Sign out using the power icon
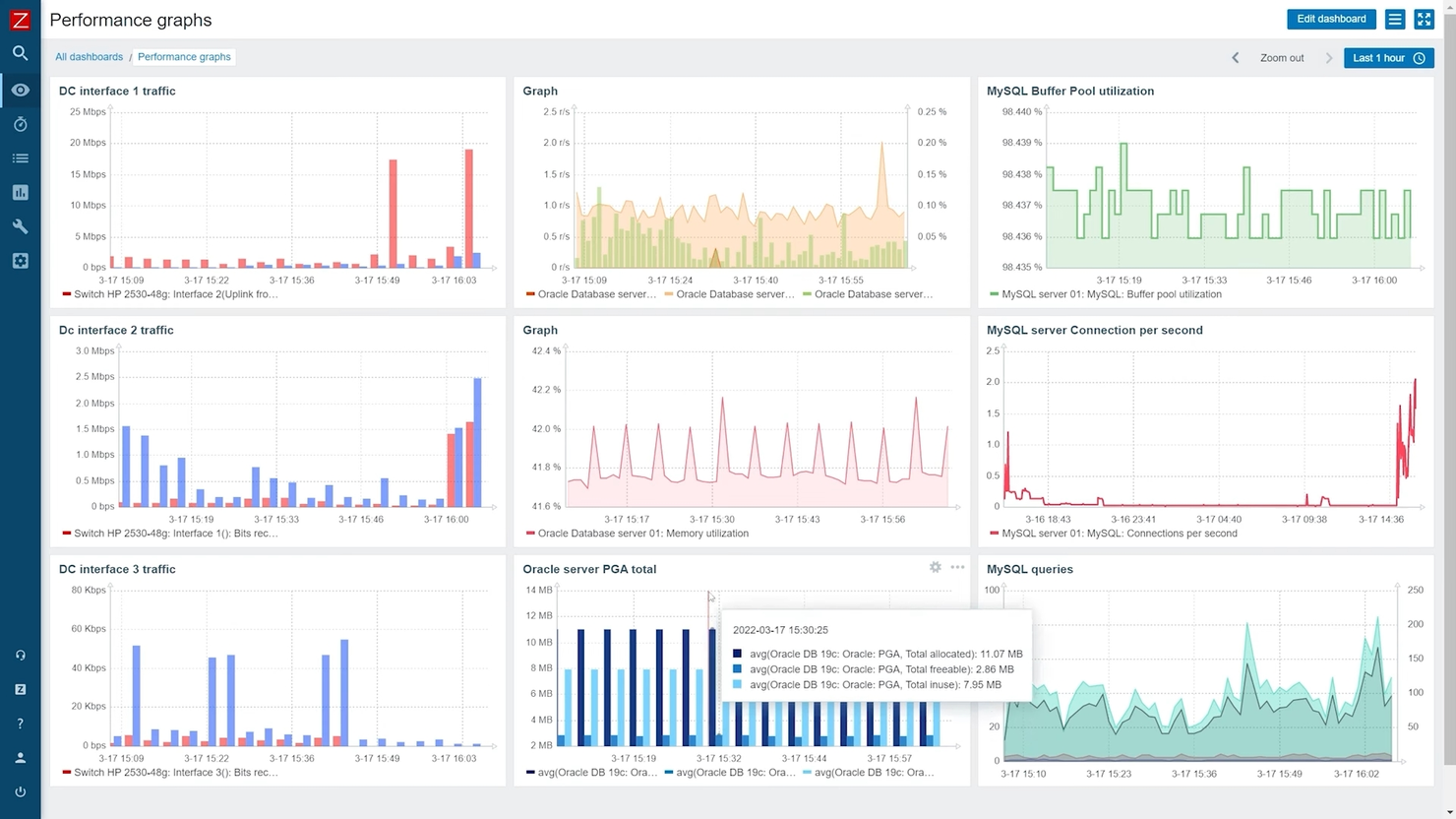 pos(20,791)
